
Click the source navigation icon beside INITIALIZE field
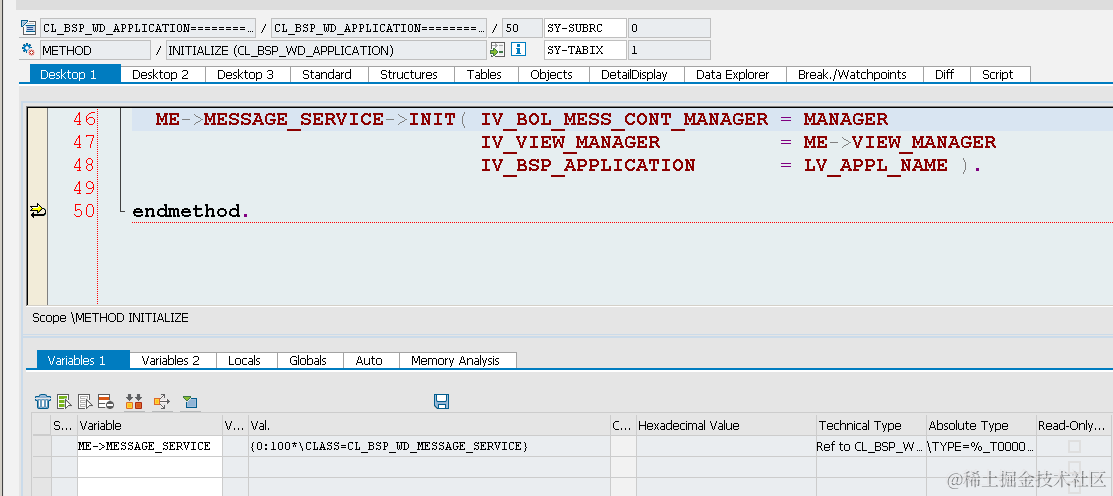coord(497,50)
